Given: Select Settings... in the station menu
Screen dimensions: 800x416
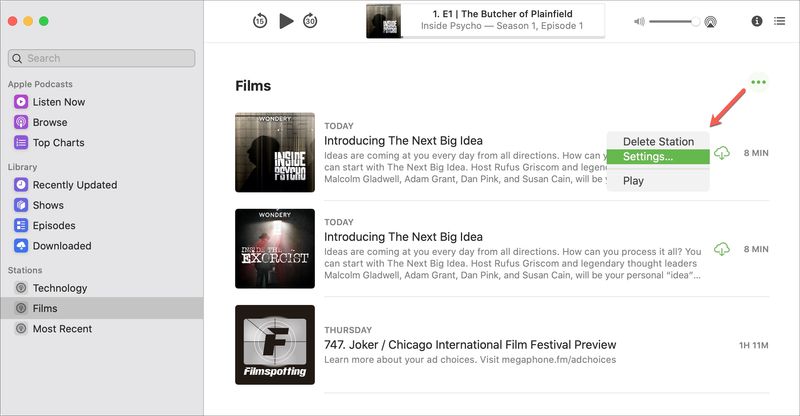Looking at the screenshot, I should pos(658,157).
